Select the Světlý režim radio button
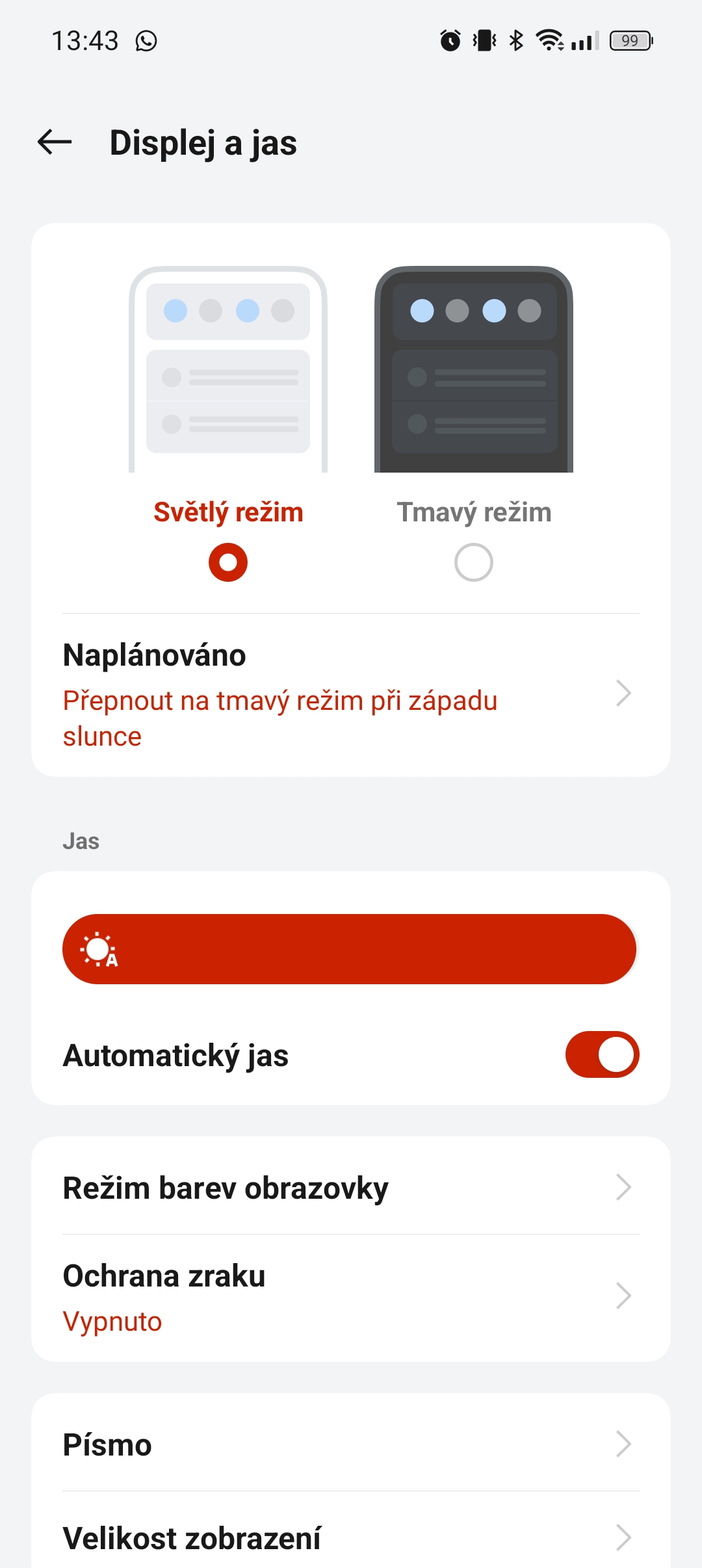The image size is (702, 1568). (228, 562)
